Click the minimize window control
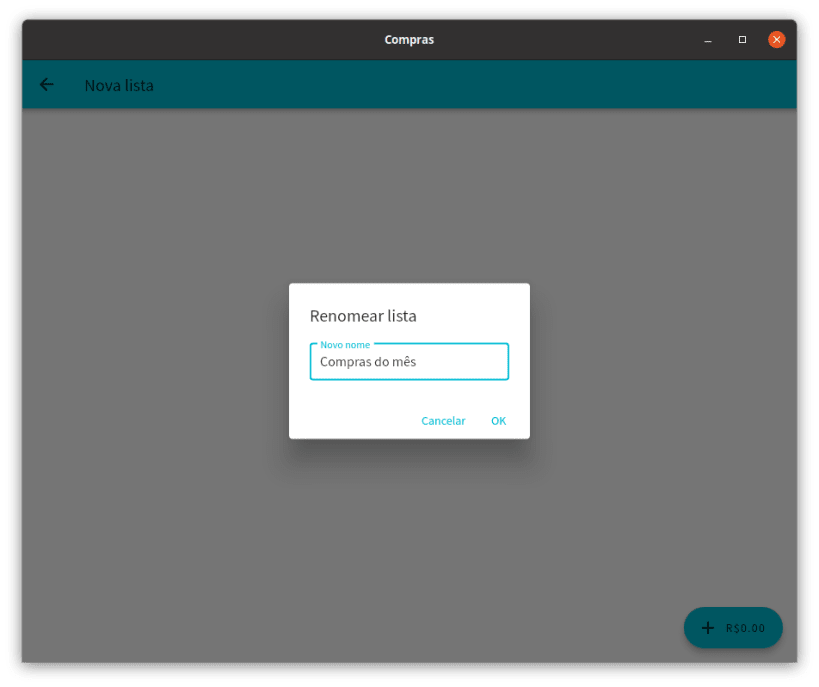This screenshot has width=819, height=687. point(707,40)
